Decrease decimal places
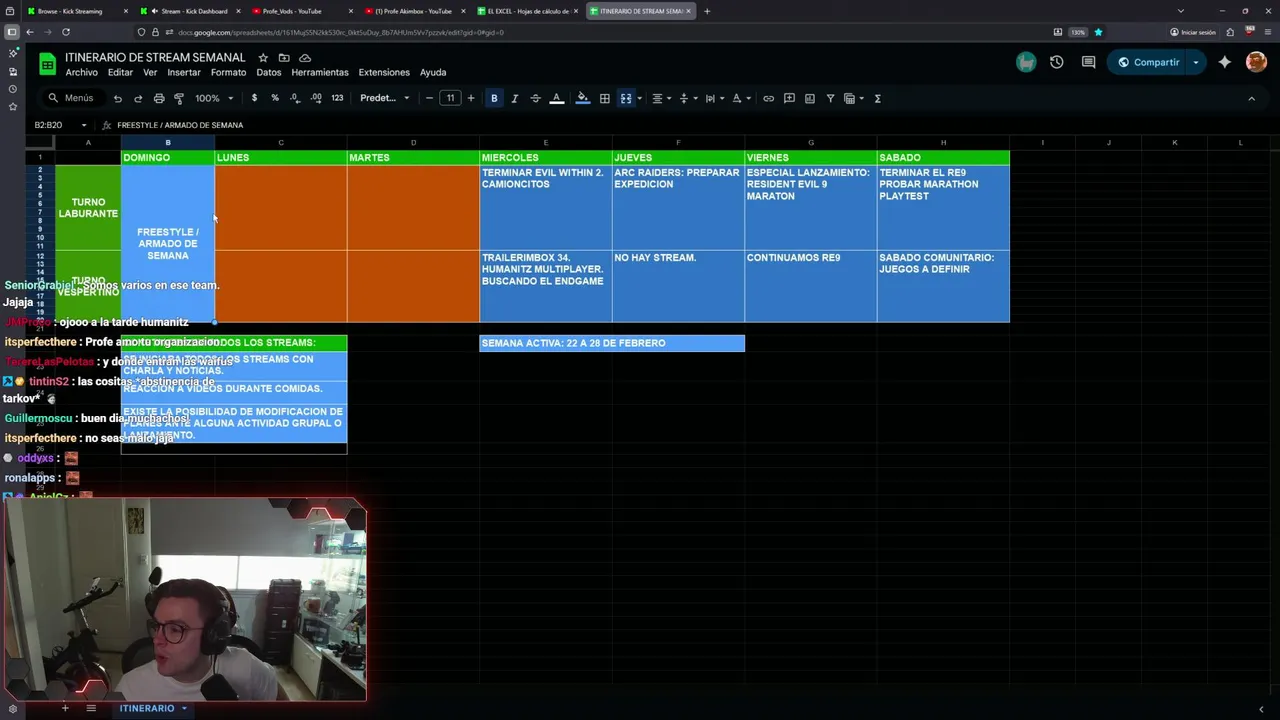Image resolution: width=1280 pixels, height=720 pixels. click(294, 98)
